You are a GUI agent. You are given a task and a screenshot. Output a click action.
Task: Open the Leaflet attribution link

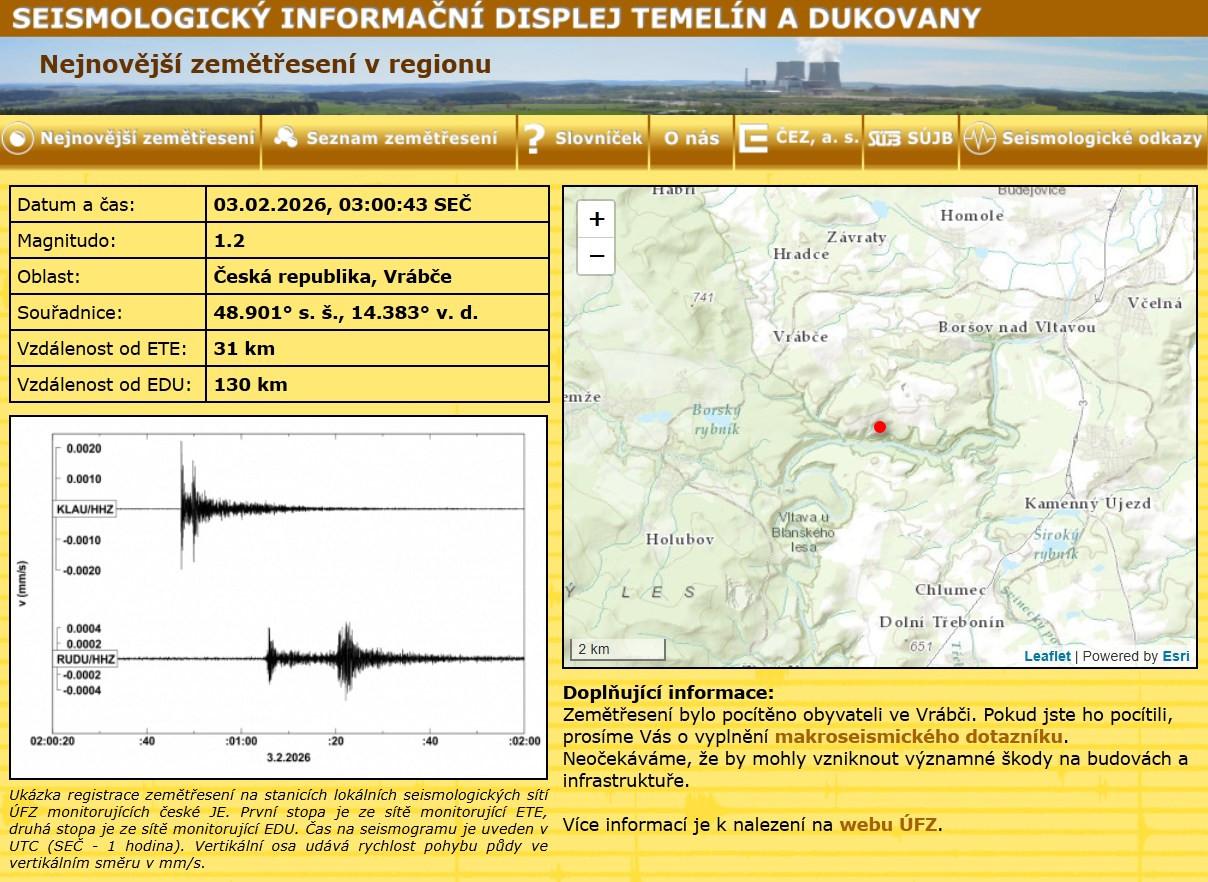1046,656
